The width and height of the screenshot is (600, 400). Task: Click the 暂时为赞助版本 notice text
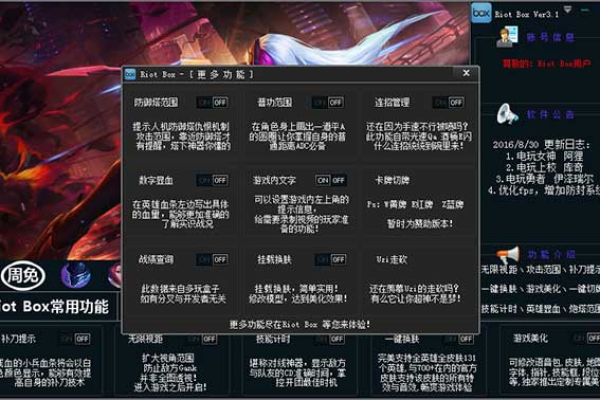[x=420, y=224]
